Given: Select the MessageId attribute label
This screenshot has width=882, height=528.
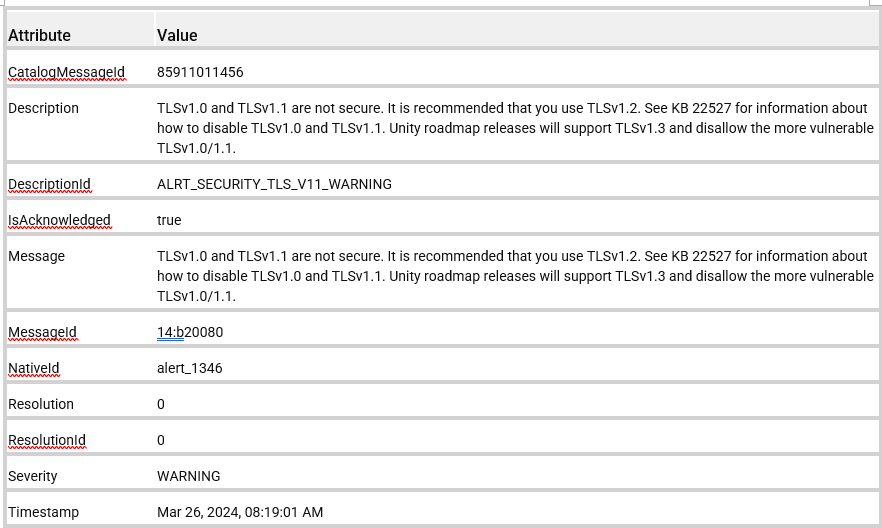Looking at the screenshot, I should tap(42, 332).
